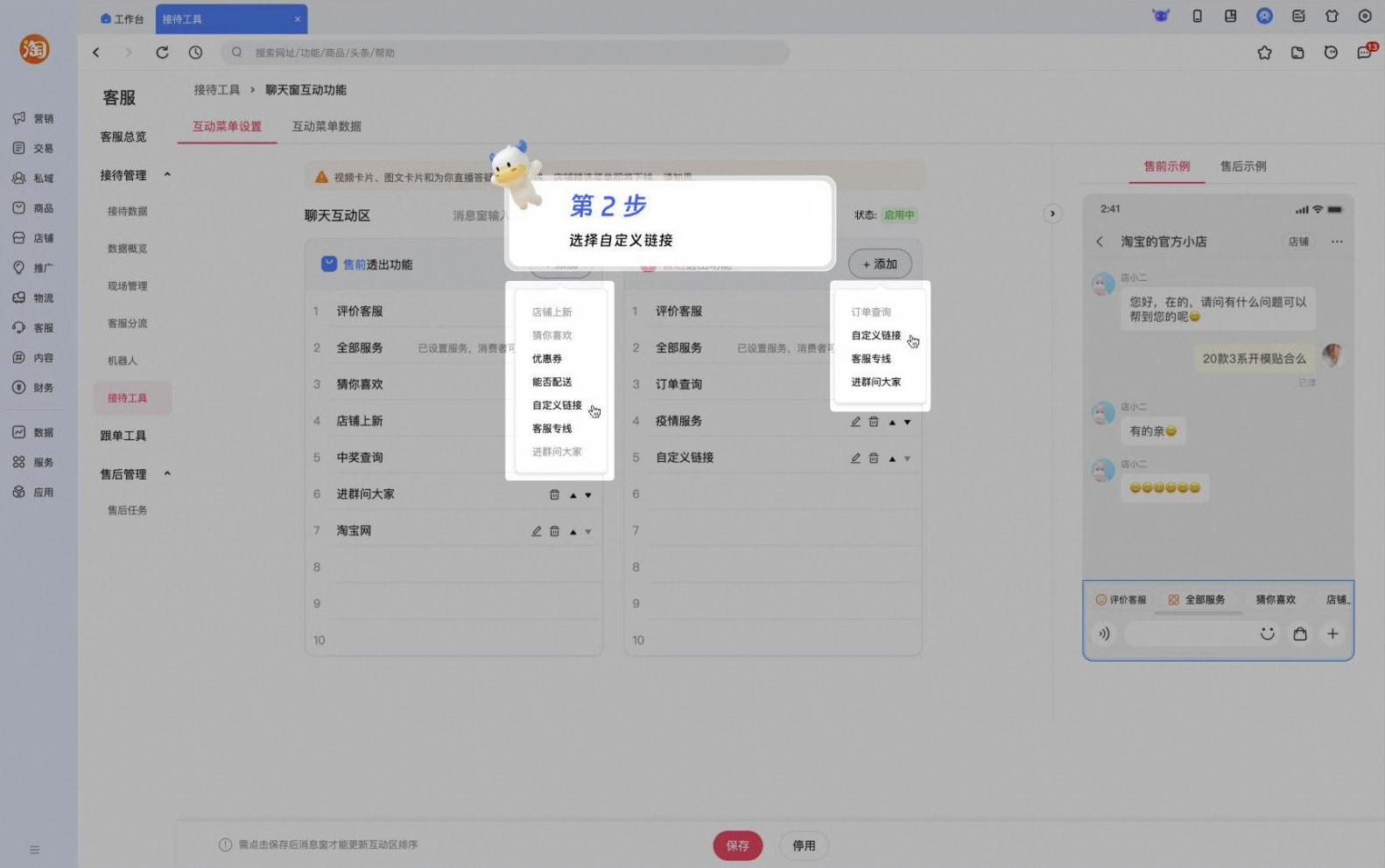Toggle the 售前透出功能 checkbox
This screenshot has width=1385, height=868.
pyautogui.click(x=329, y=263)
